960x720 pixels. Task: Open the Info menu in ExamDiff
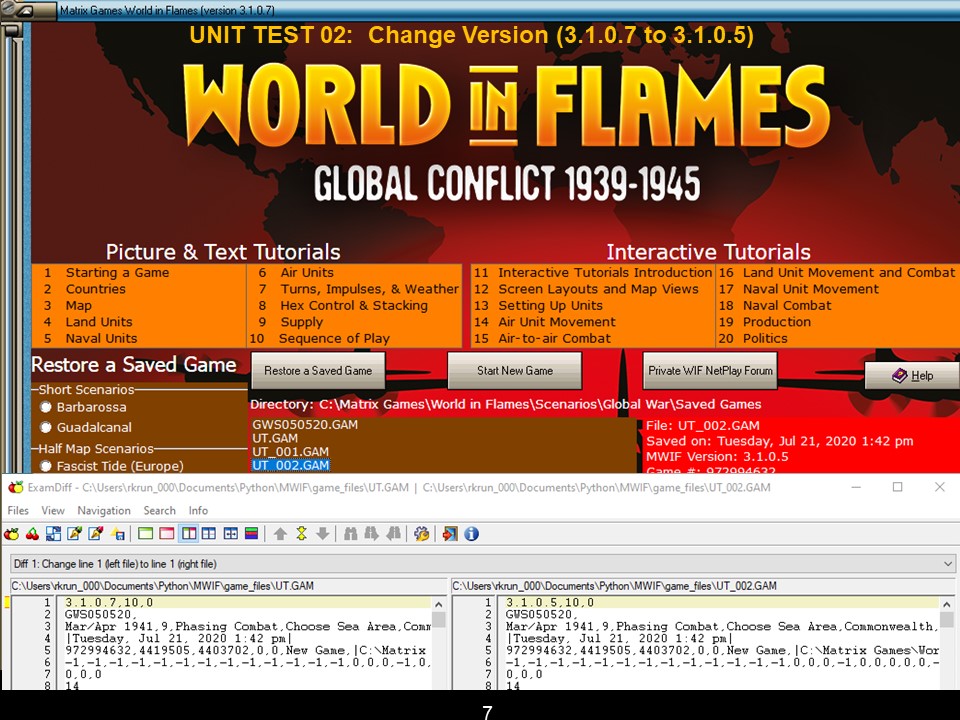pyautogui.click(x=198, y=511)
